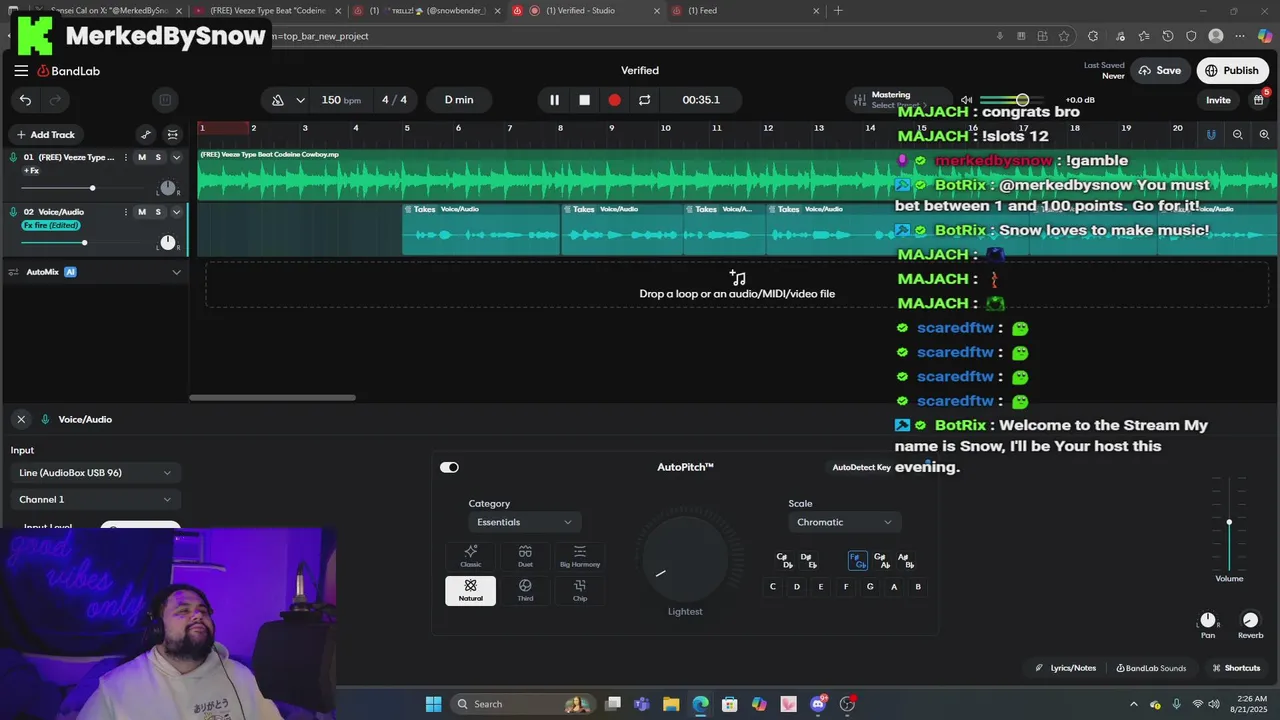1280x720 pixels.
Task: Click the undo arrow button
Action: pos(25,100)
